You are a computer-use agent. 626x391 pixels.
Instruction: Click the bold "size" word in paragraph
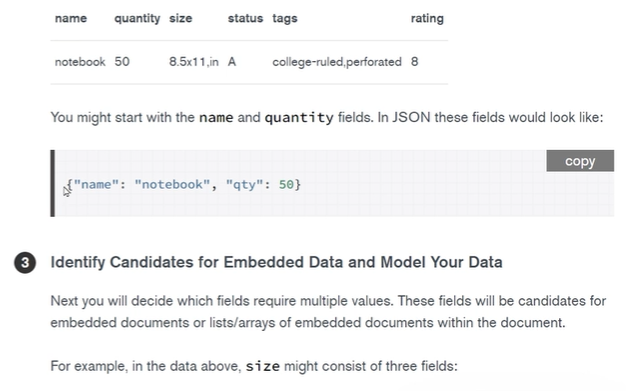click(262, 366)
